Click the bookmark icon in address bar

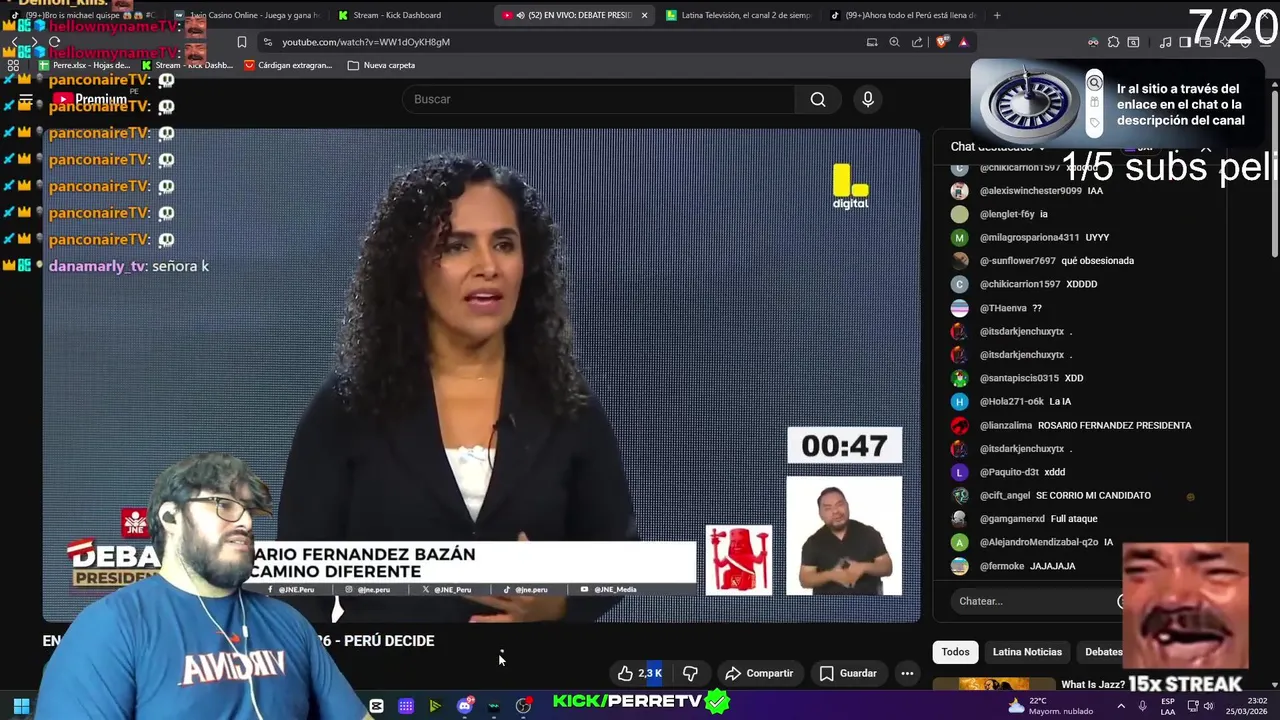242,42
